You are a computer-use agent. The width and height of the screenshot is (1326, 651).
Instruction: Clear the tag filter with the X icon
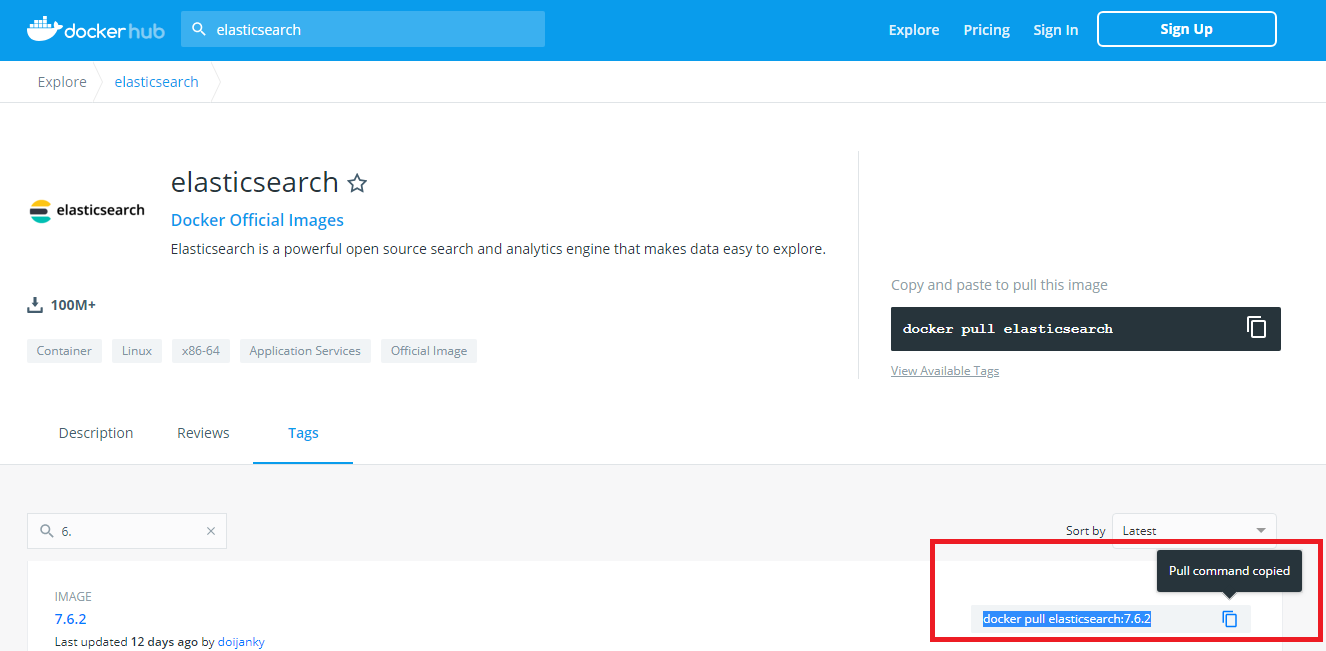211,531
